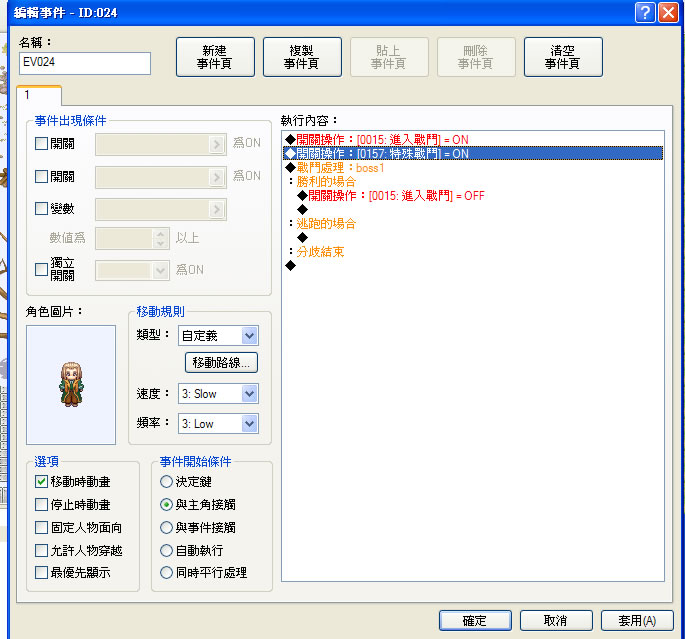Confirm with the 確定 button
The image size is (685, 639).
475,620
